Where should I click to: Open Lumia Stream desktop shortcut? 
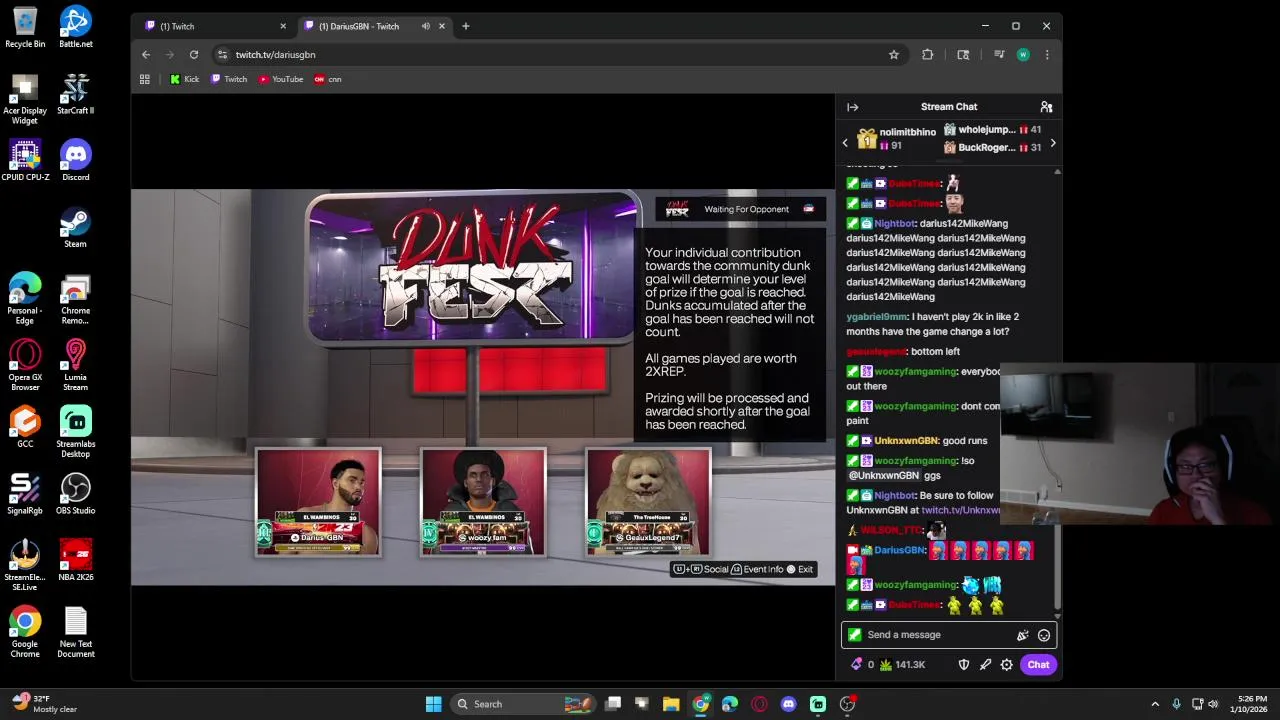coord(76,365)
